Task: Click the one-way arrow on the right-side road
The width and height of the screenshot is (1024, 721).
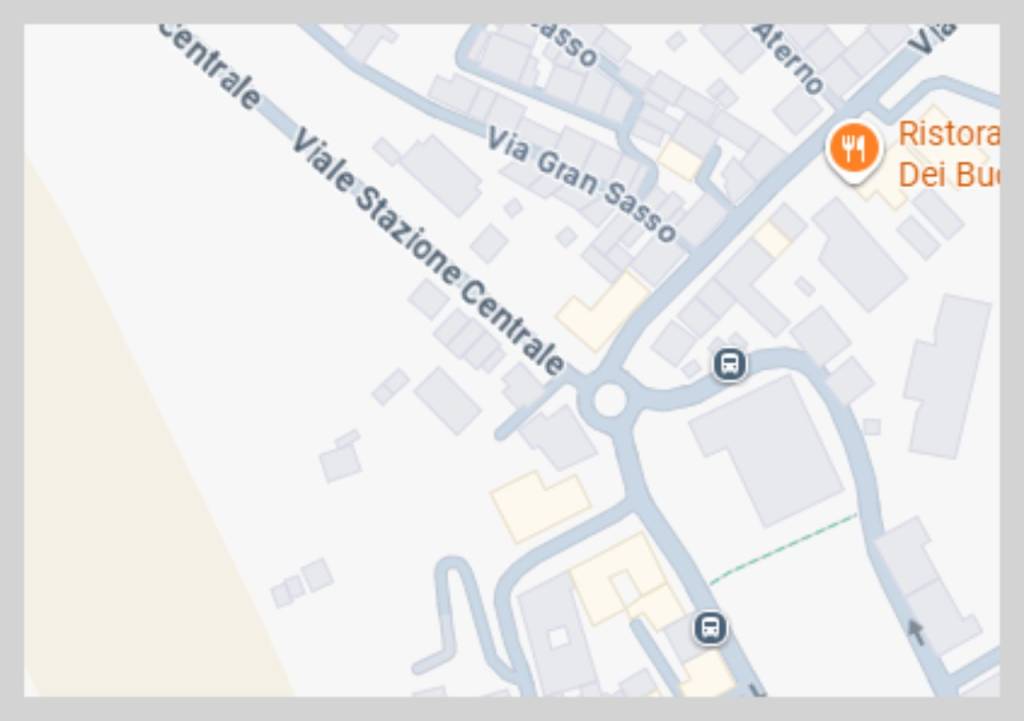Action: click(916, 632)
